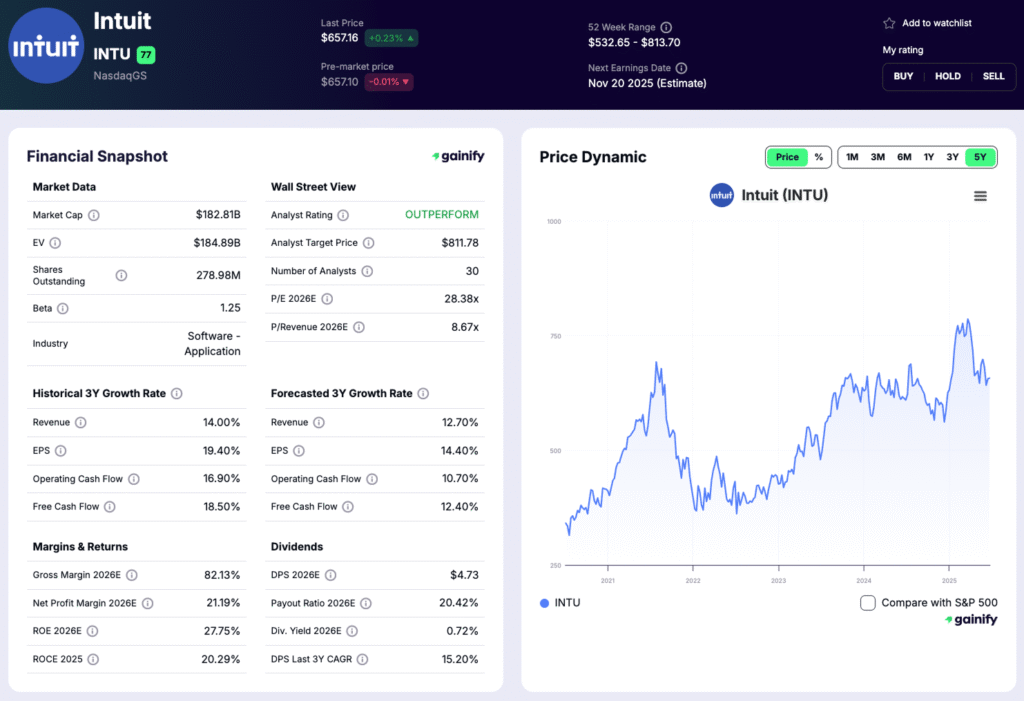Click the gainify logo in Financial Snapshot
This screenshot has height=701, width=1024.
[458, 156]
